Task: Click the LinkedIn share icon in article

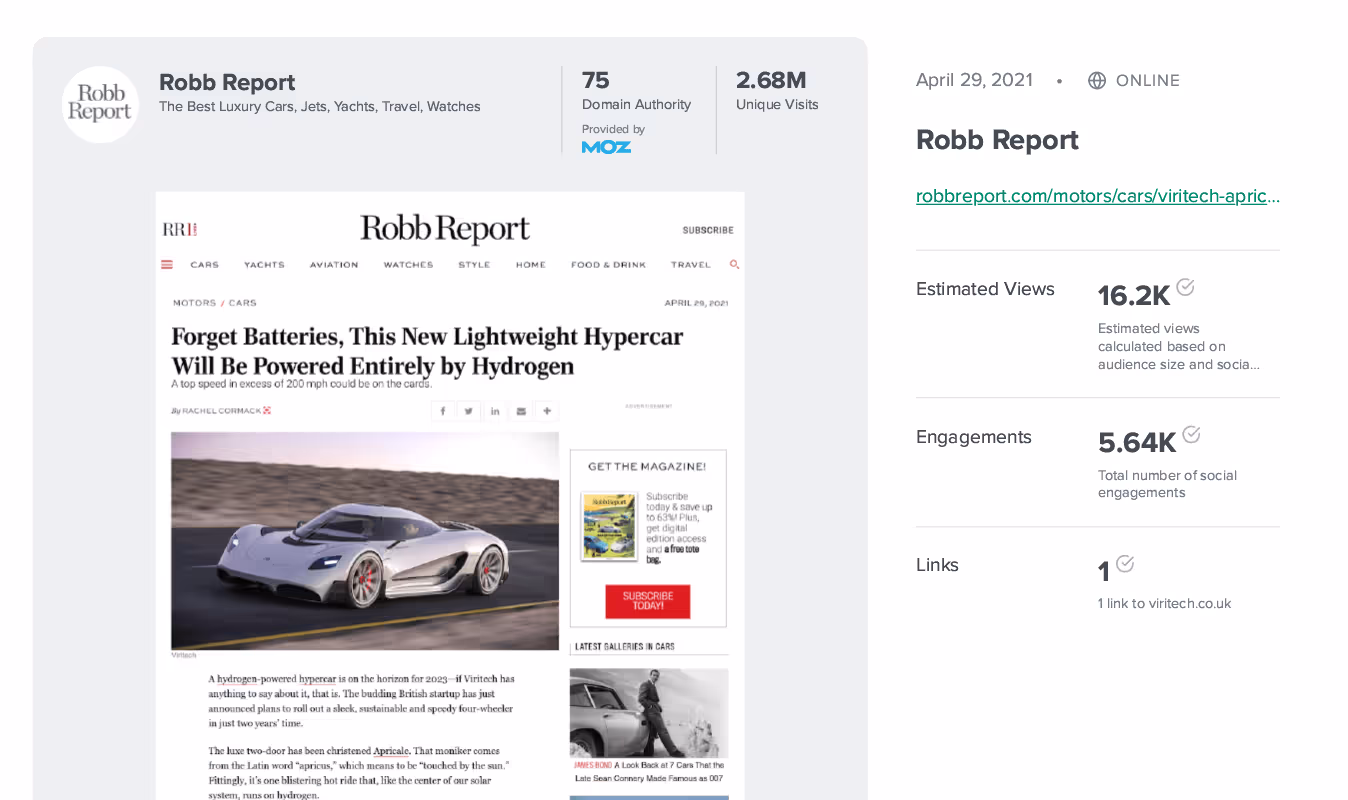Action: (x=495, y=411)
